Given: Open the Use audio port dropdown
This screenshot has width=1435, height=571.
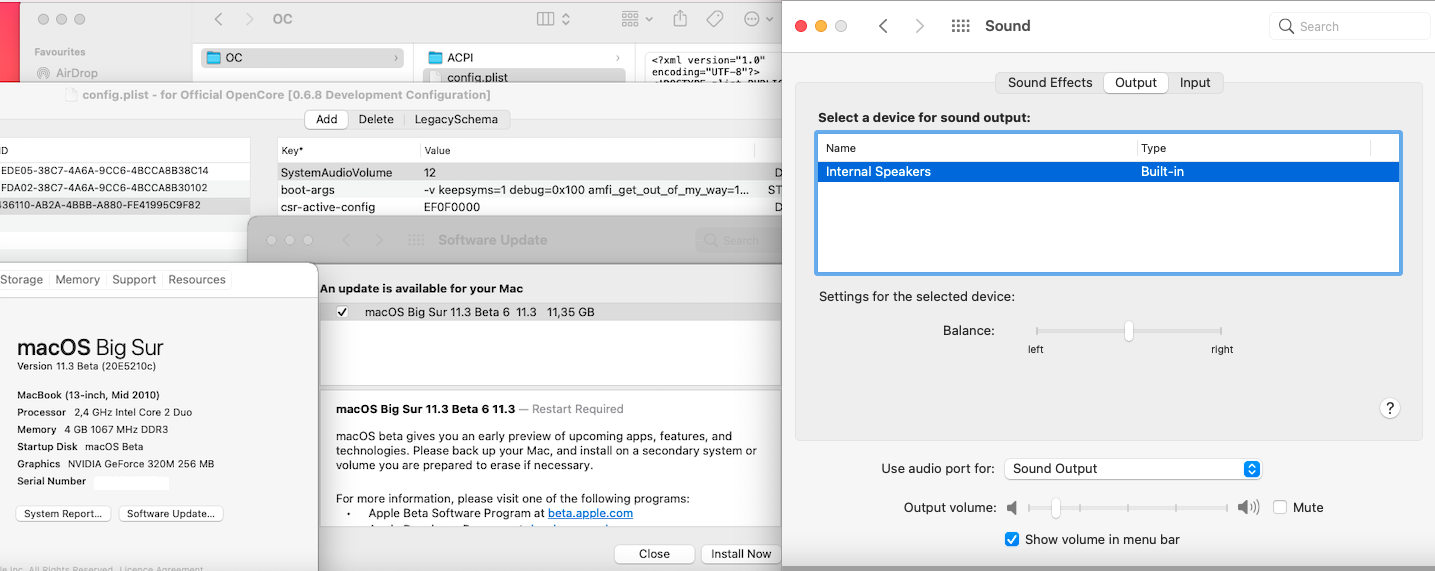Looking at the screenshot, I should pyautogui.click(x=1132, y=469).
